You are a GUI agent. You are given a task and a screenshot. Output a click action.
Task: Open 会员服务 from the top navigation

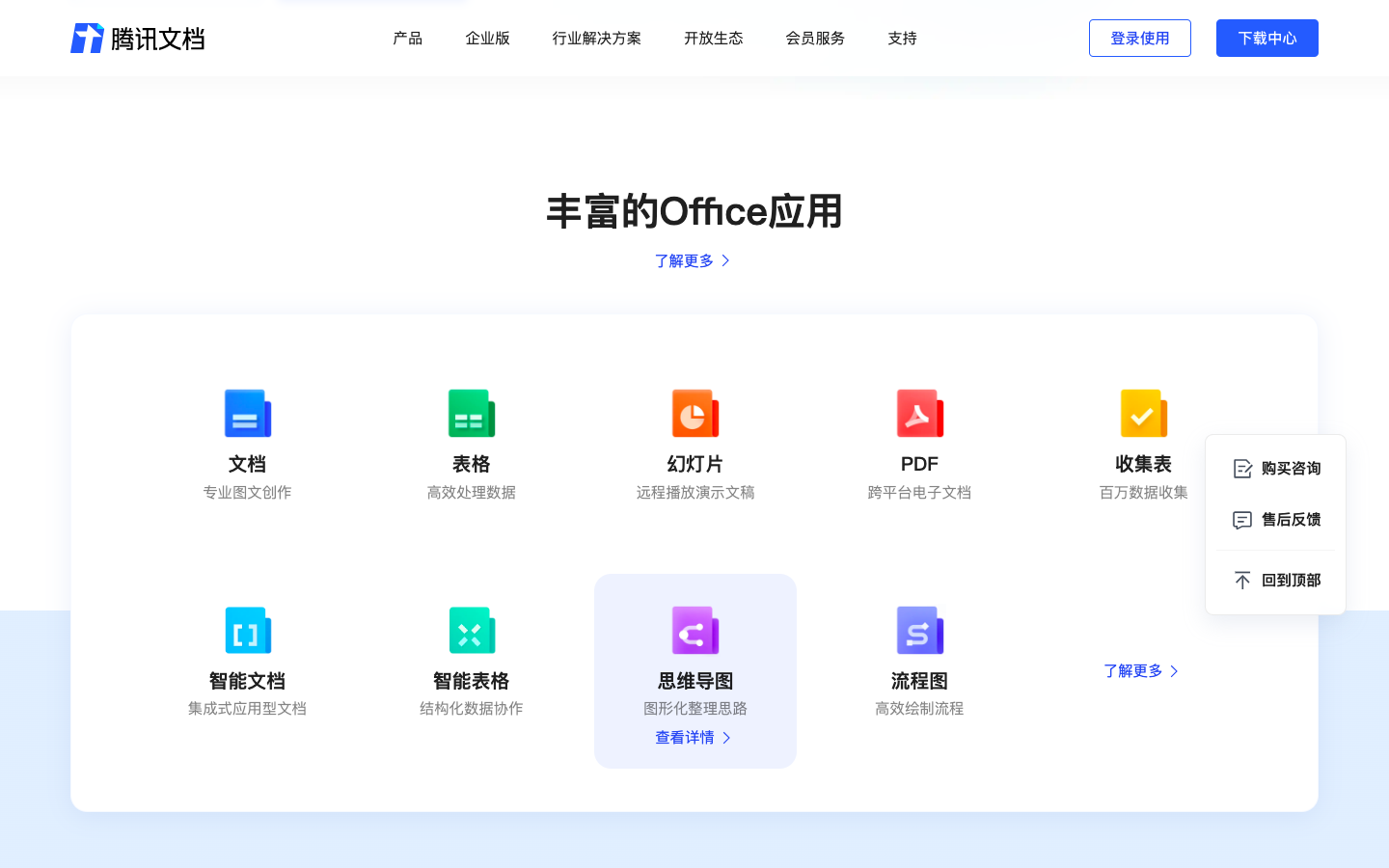[814, 38]
